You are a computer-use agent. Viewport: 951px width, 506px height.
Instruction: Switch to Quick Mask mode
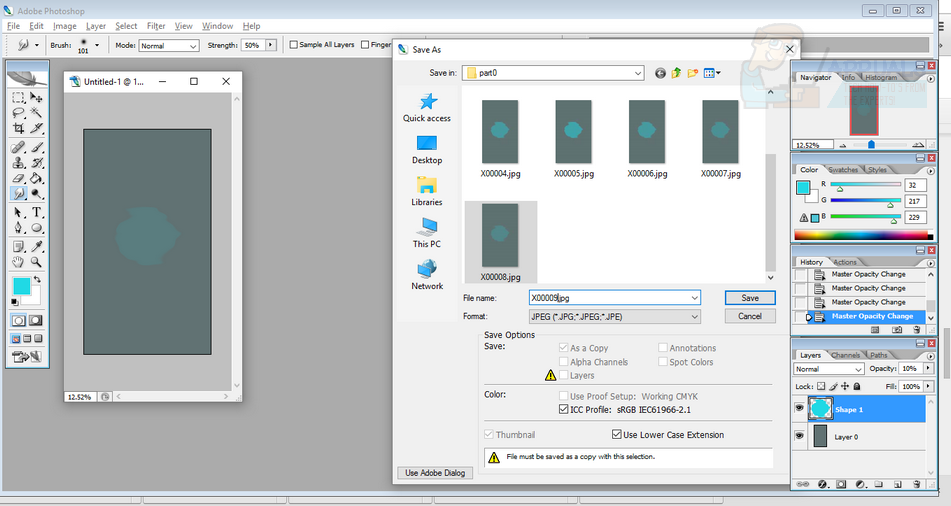[36, 320]
